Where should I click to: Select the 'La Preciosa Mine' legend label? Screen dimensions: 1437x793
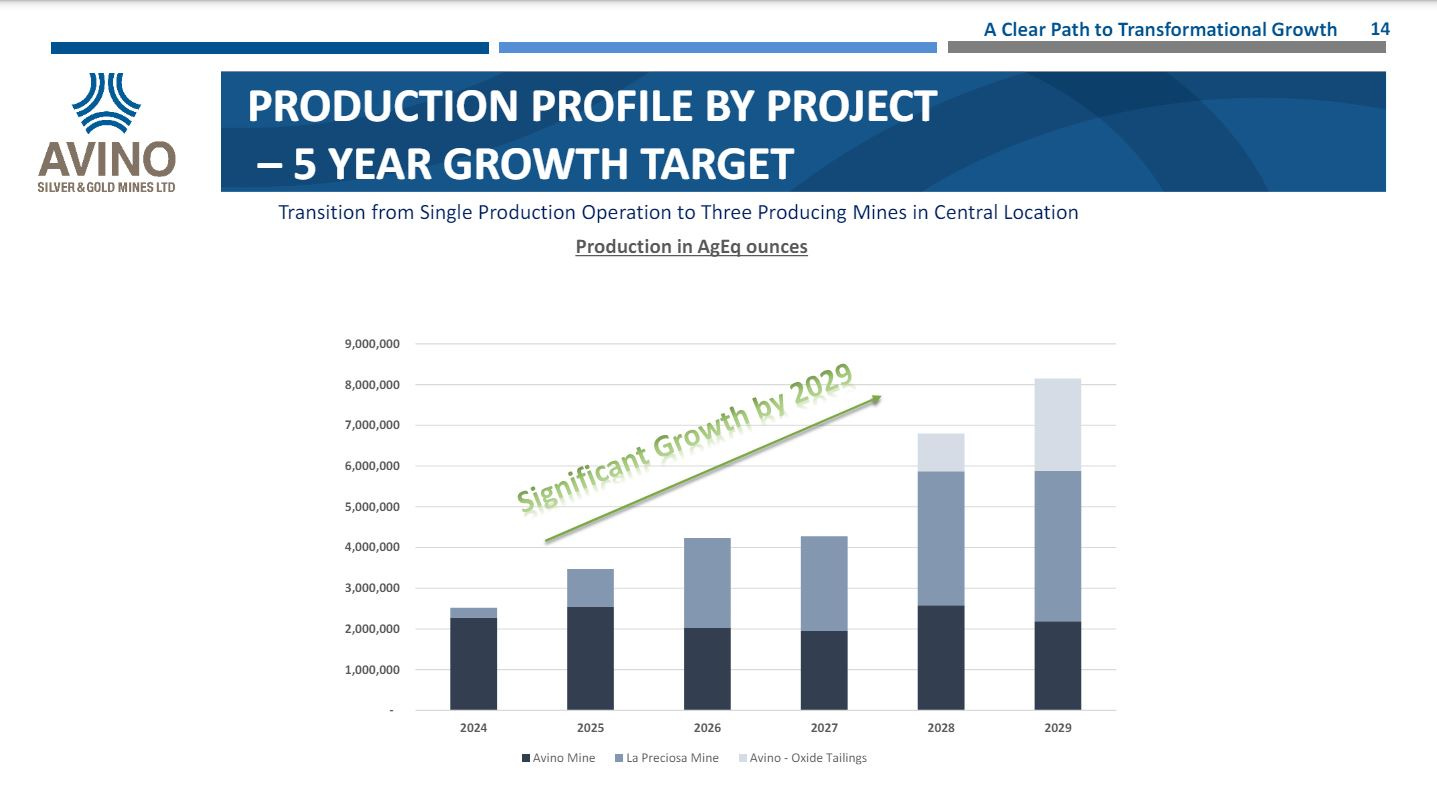tap(672, 758)
